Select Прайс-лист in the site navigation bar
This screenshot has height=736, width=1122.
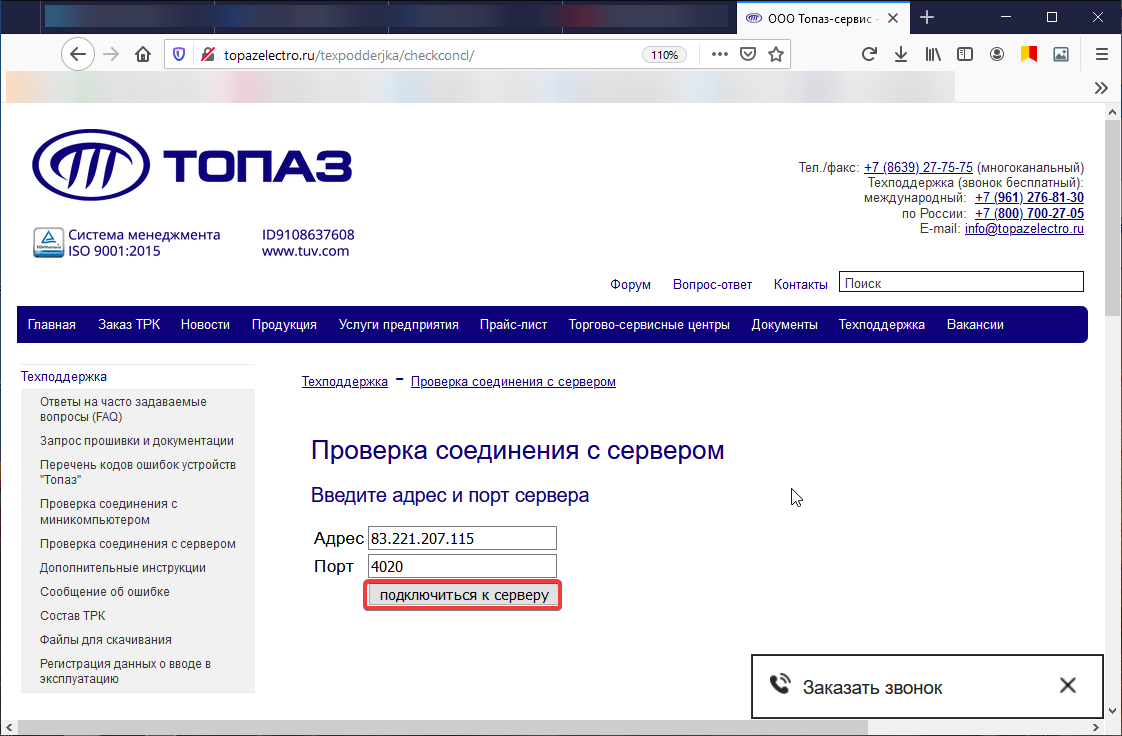[513, 324]
